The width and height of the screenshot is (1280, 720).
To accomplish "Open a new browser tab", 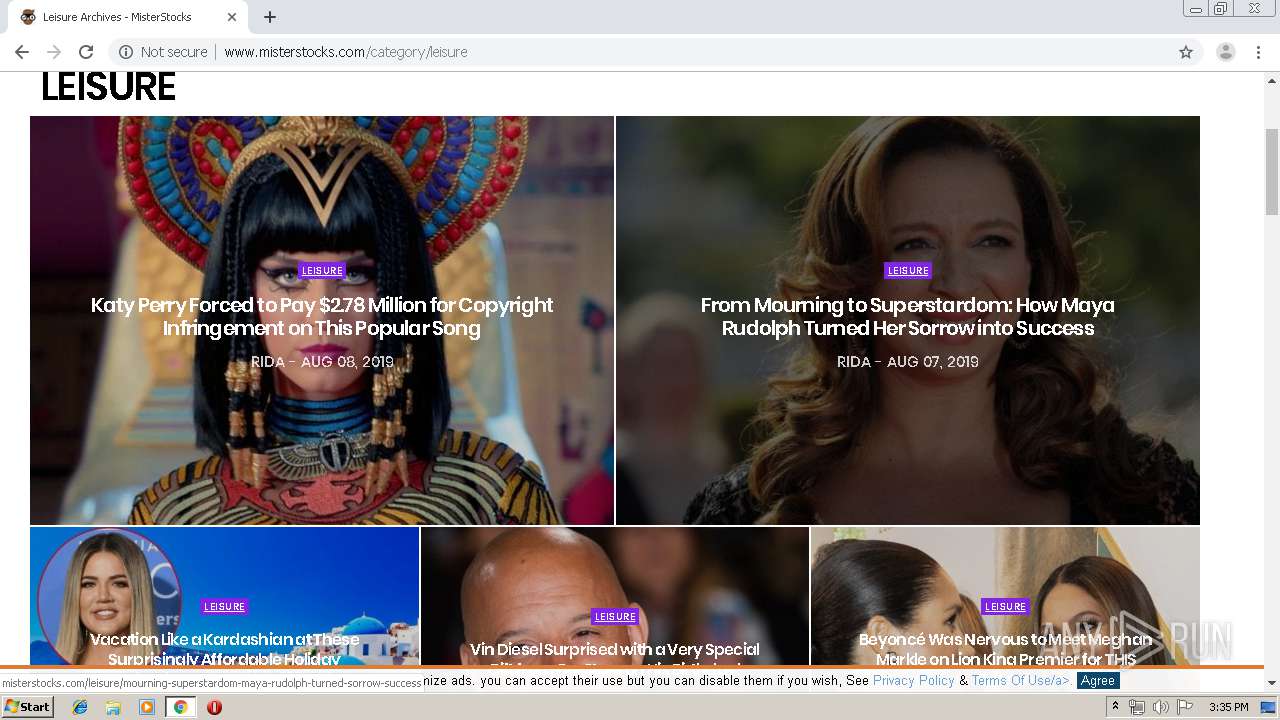I will pyautogui.click(x=270, y=17).
